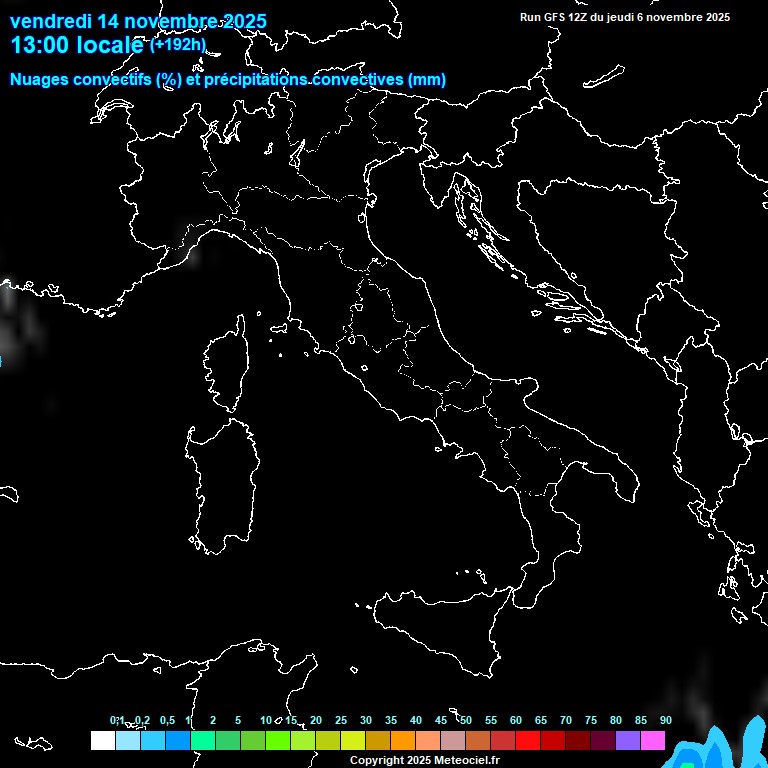Click the legend number '55'
Image resolution: width=768 pixels, height=768 pixels.
pos(491,720)
